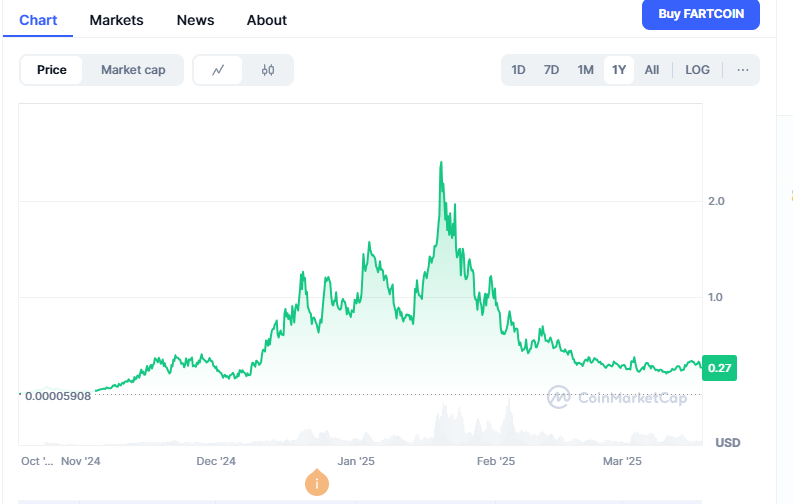This screenshot has width=793, height=504.
Task: Open the News tab
Action: pos(195,20)
